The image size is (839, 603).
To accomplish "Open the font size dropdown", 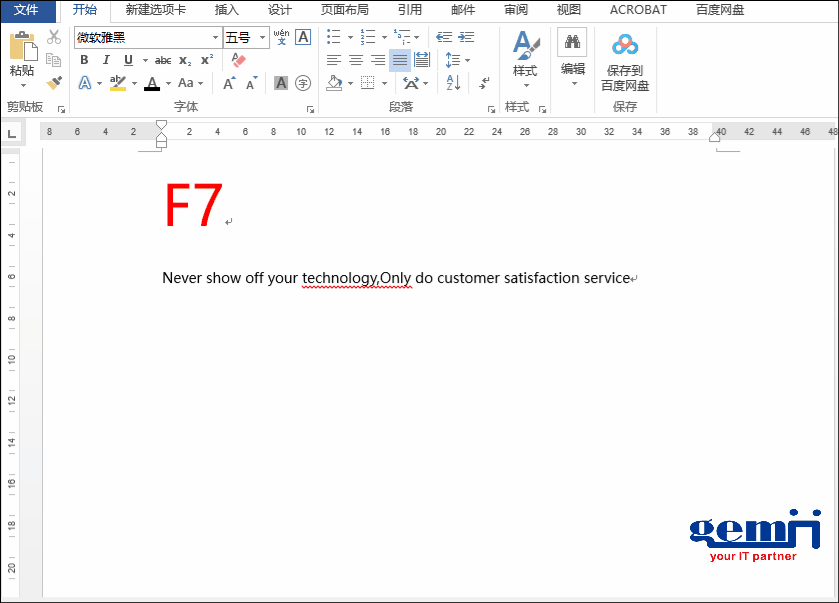I will [x=262, y=36].
